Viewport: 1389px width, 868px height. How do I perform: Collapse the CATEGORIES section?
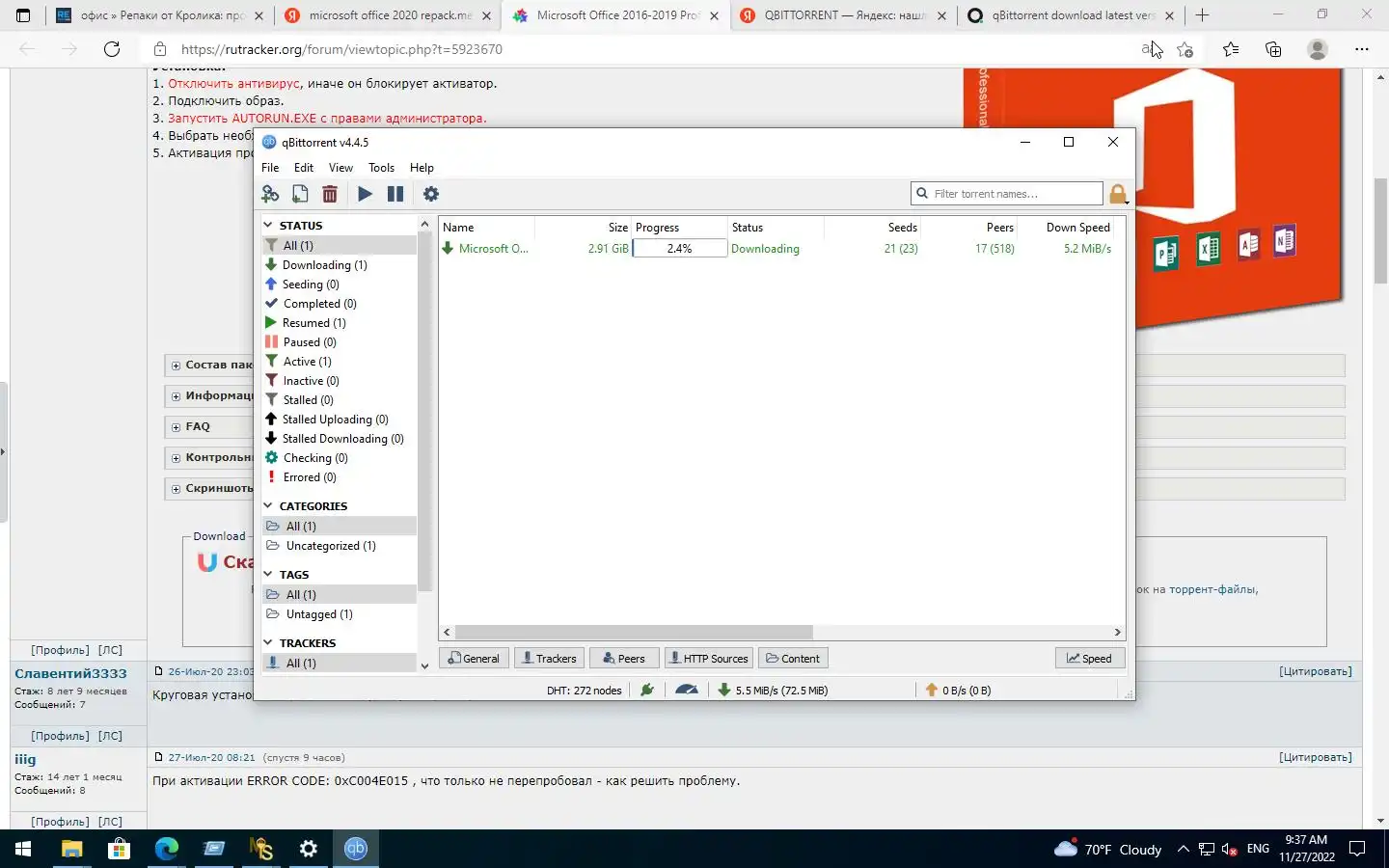click(268, 505)
